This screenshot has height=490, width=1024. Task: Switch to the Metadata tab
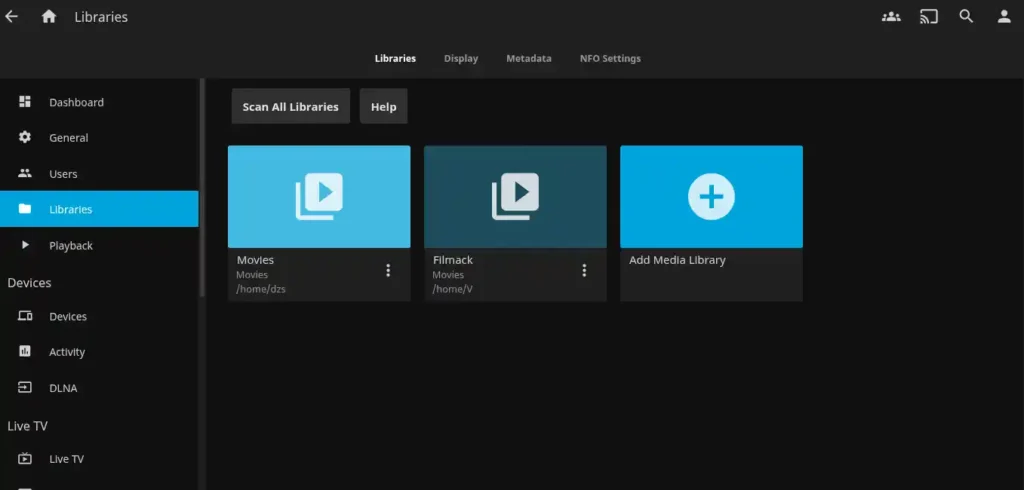pos(529,58)
